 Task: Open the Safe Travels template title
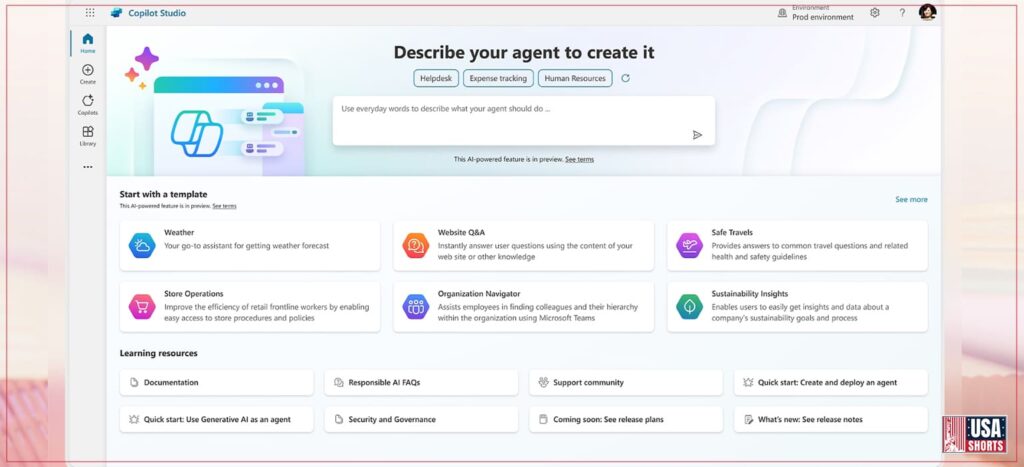pos(732,233)
